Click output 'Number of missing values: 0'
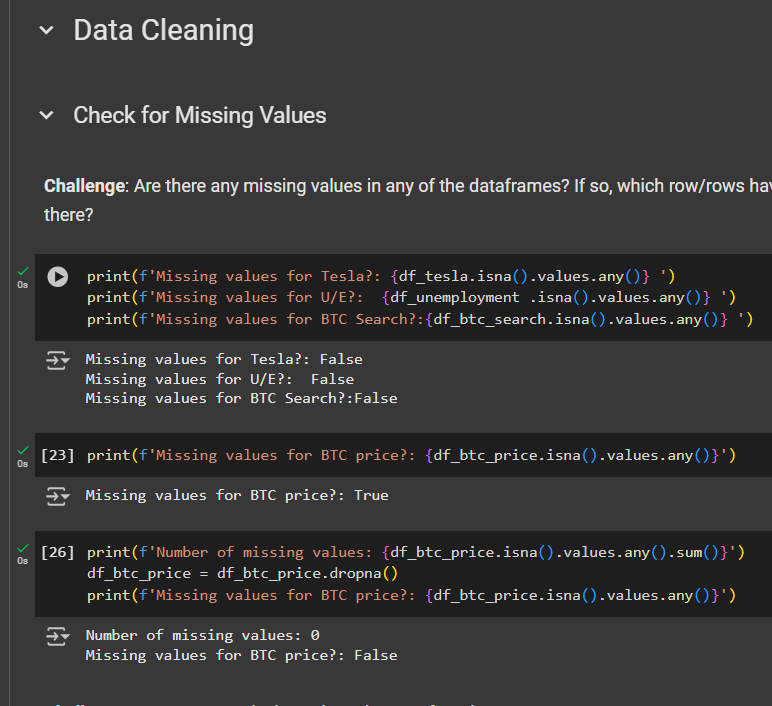The height and width of the screenshot is (706, 772). (x=202, y=636)
